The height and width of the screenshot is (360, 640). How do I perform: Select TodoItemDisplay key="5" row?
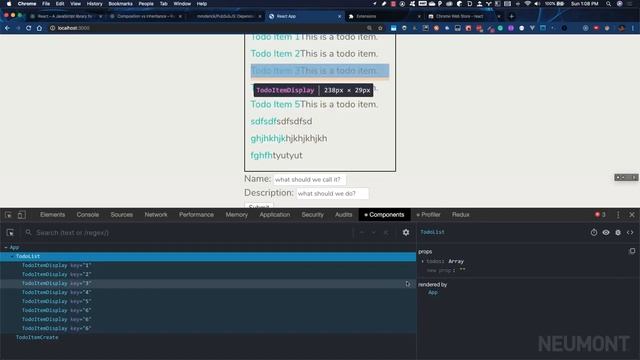pyautogui.click(x=208, y=301)
